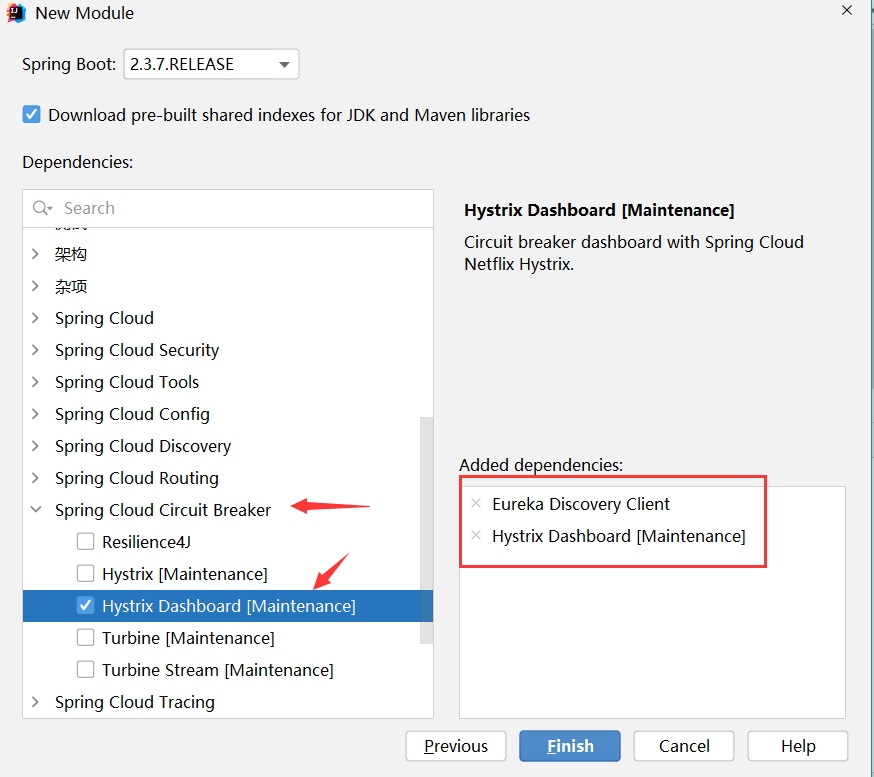Expand the Spring Cloud Routing category

pyautogui.click(x=35, y=478)
